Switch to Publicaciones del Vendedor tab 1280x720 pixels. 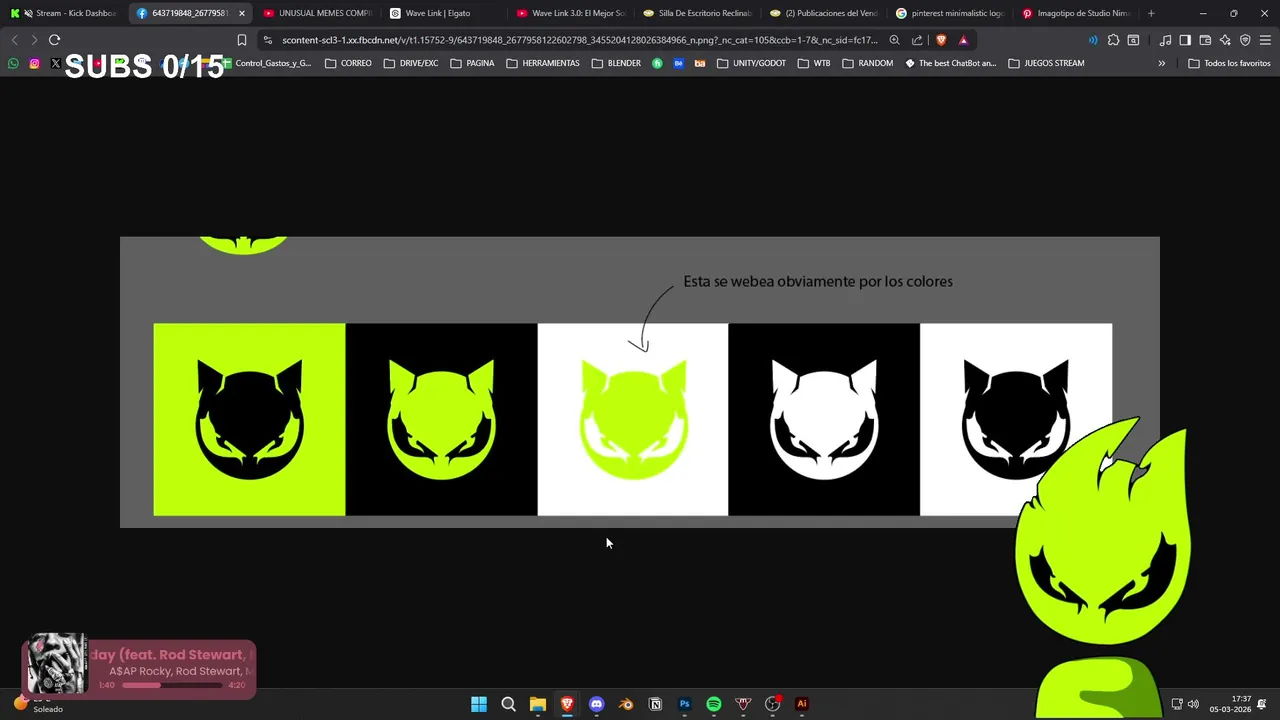point(824,13)
